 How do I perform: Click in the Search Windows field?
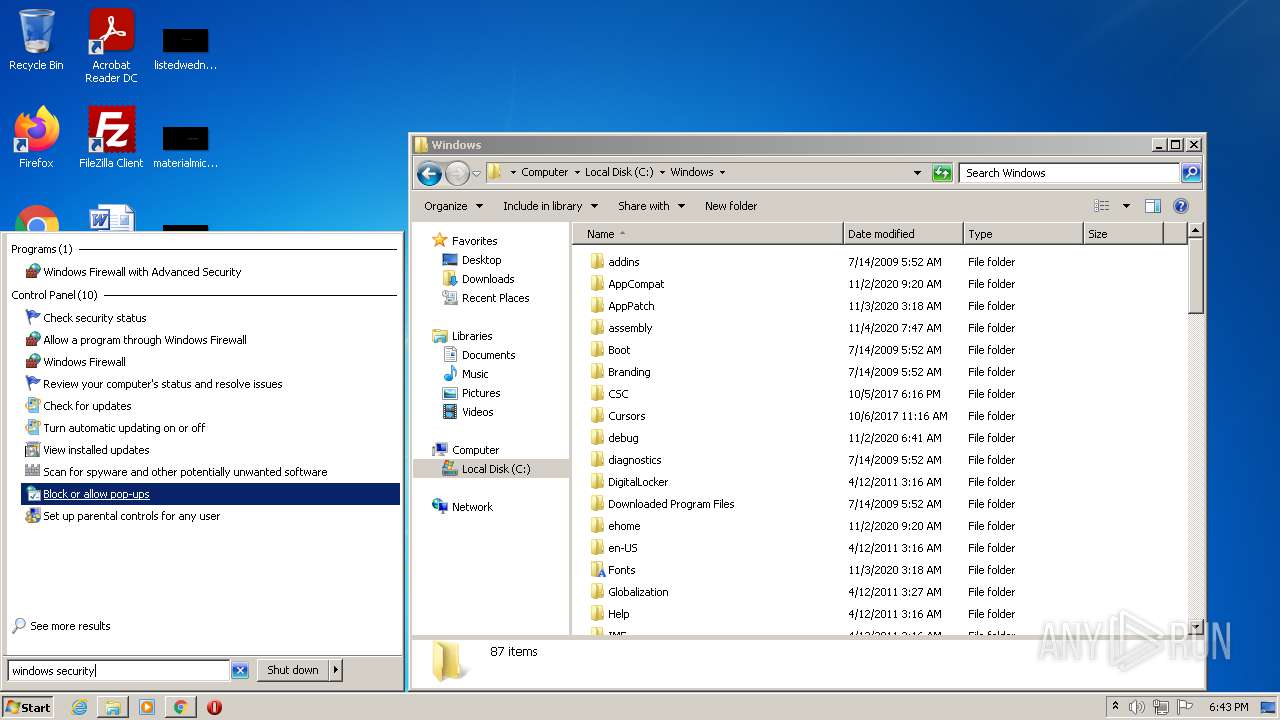click(1068, 173)
